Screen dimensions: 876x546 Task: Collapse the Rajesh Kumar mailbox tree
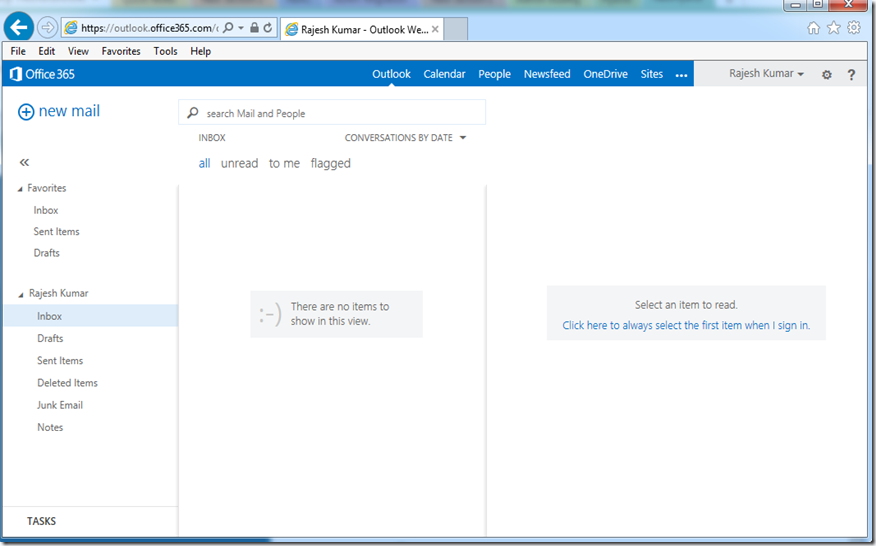pos(21,294)
